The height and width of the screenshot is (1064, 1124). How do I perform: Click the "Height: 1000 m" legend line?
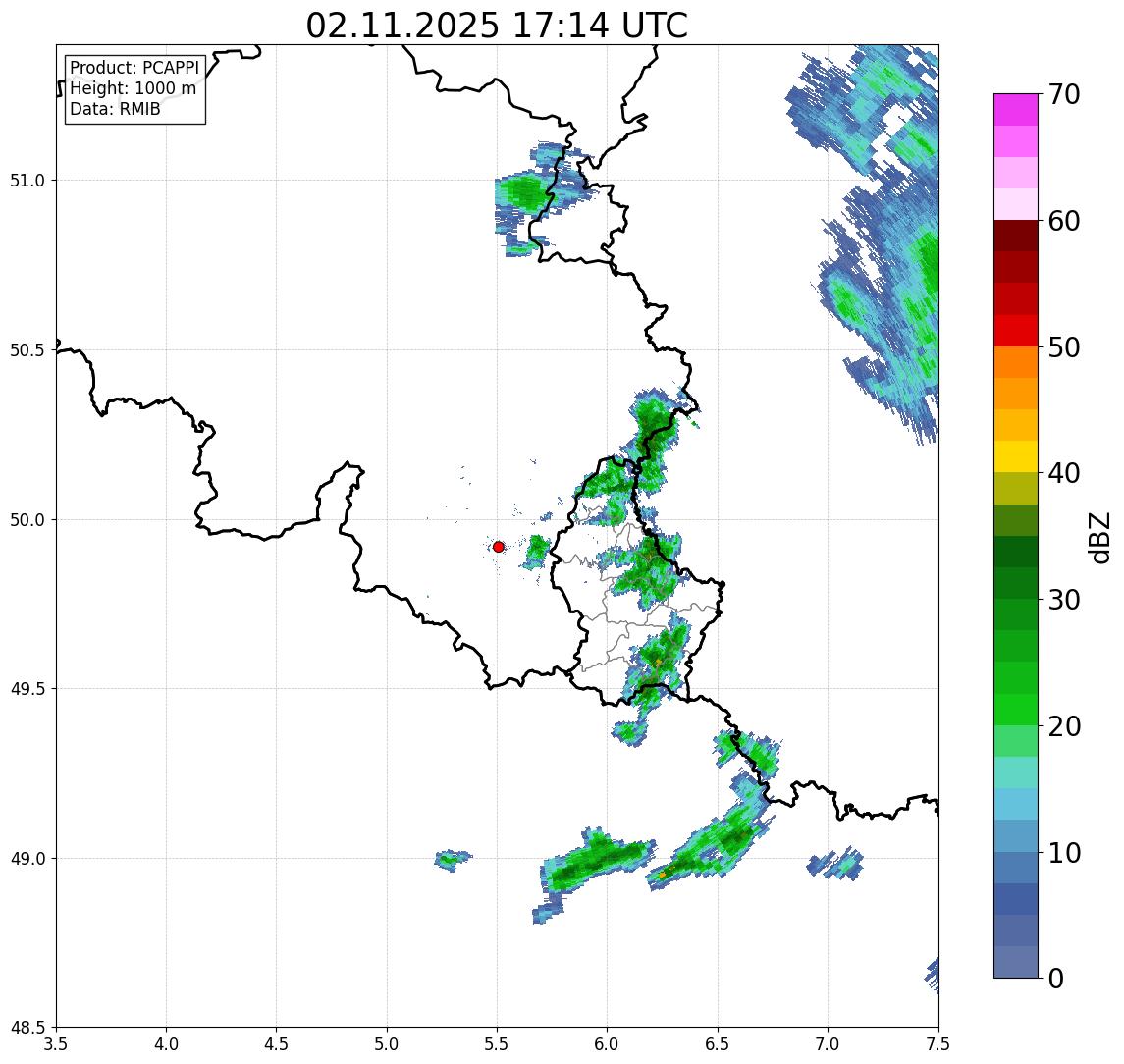coord(133,88)
